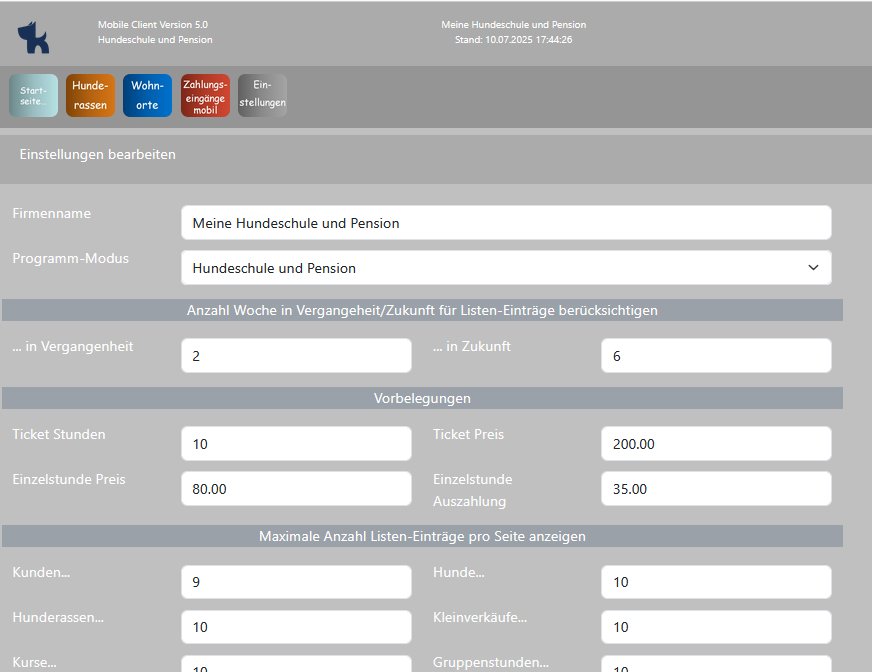Click the Hunde list entries field

(715, 582)
